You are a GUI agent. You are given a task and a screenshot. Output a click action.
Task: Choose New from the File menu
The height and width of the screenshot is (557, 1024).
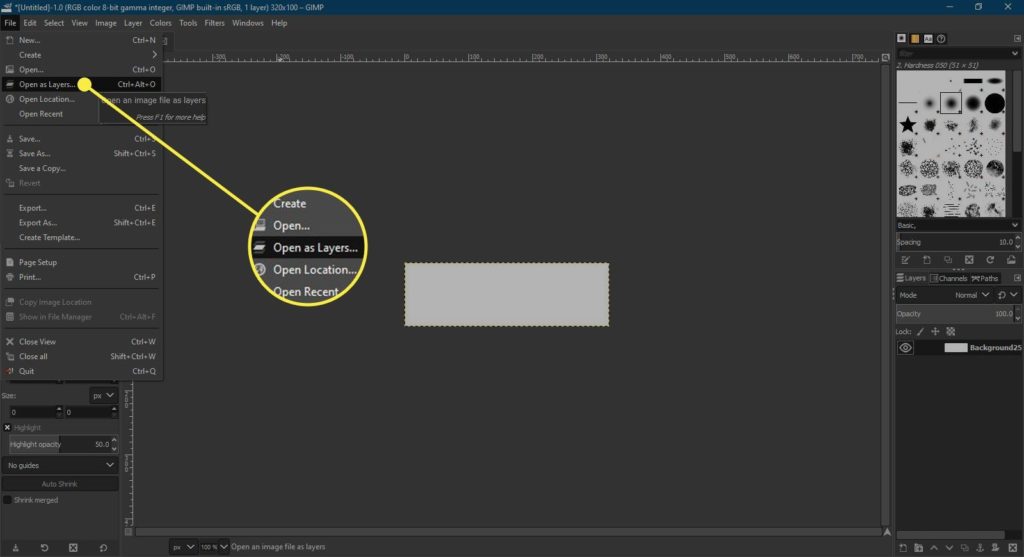point(81,40)
